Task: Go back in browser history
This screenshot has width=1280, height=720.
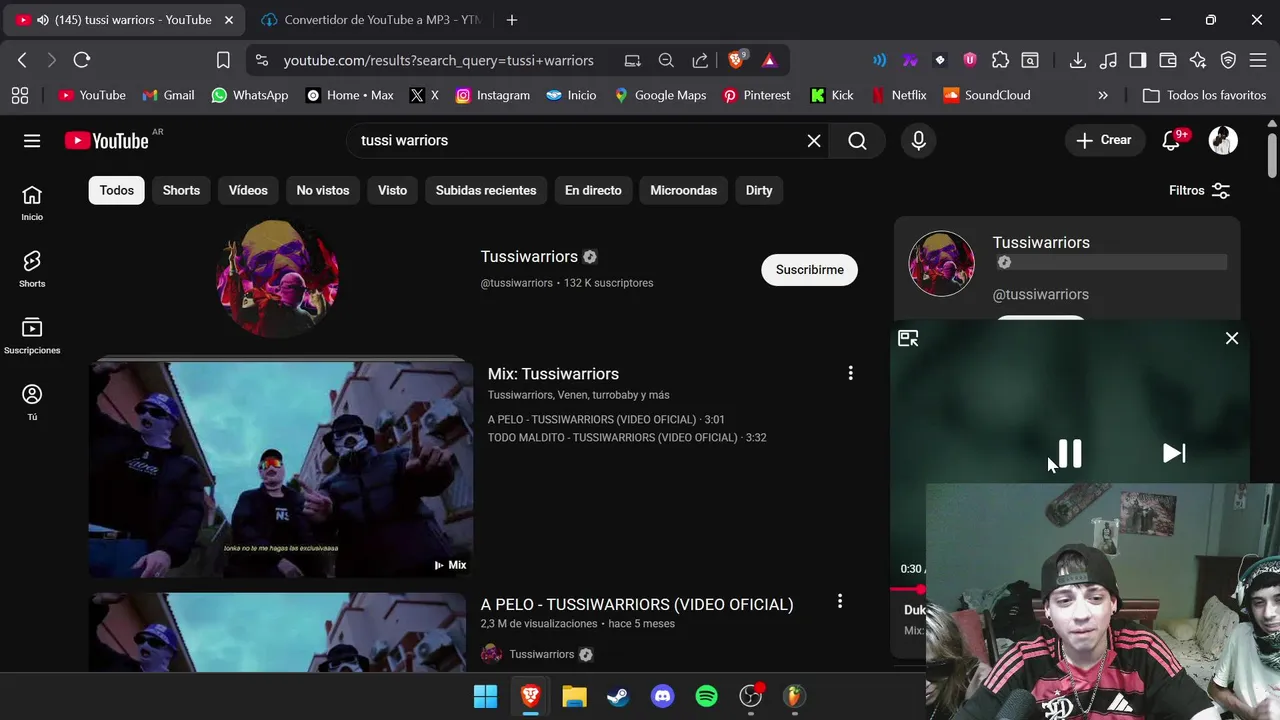Action: pos(22,60)
